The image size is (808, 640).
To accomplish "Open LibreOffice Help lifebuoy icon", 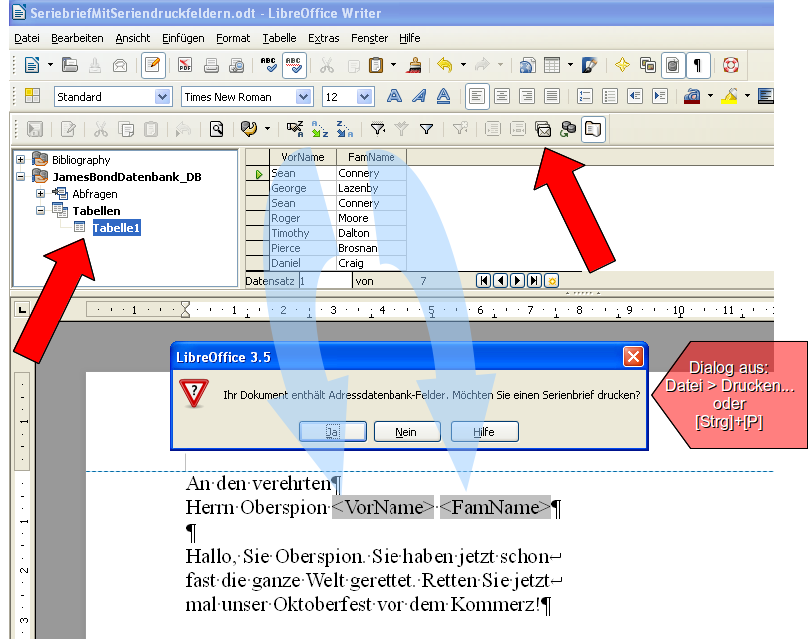I will [731, 65].
